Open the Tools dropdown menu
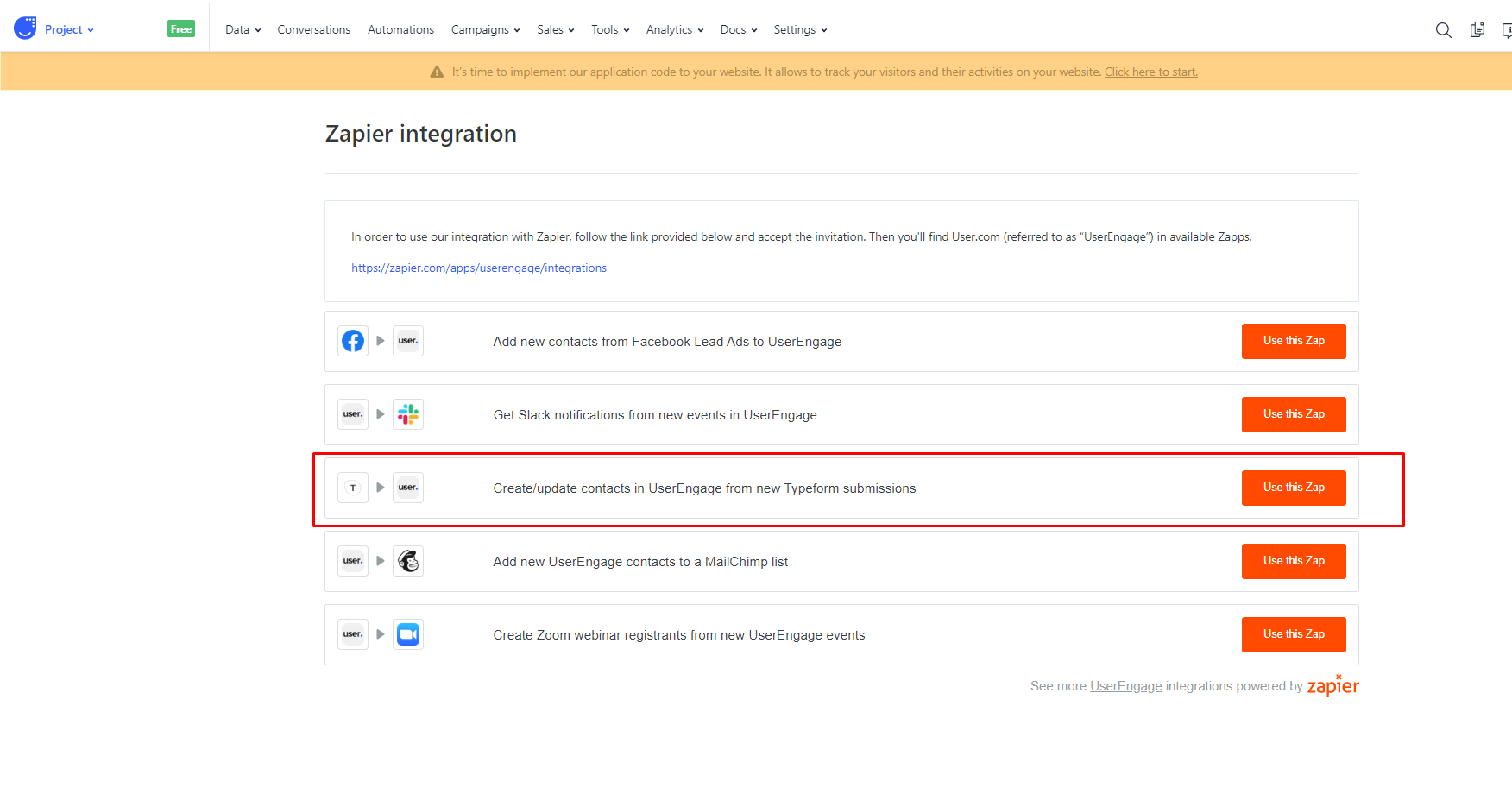1512x794 pixels. pos(610,29)
